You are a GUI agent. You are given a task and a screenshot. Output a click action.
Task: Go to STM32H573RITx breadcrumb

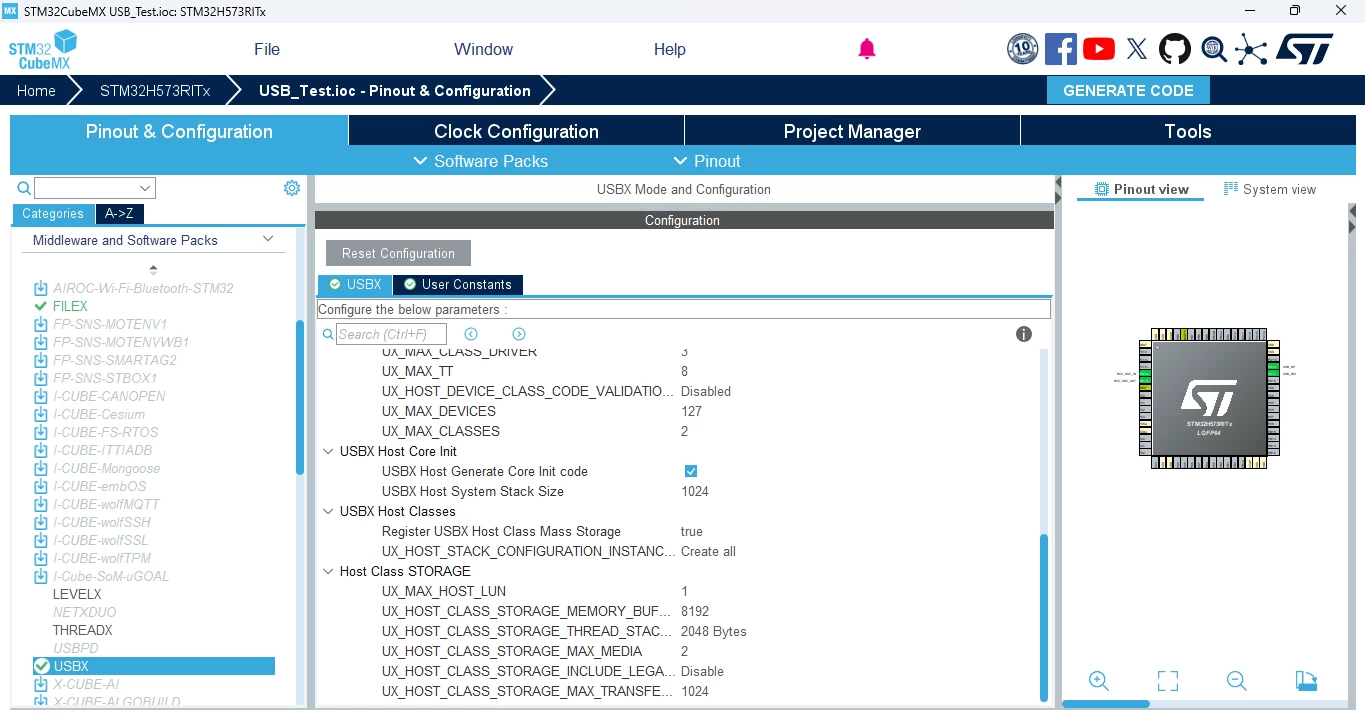(x=155, y=90)
